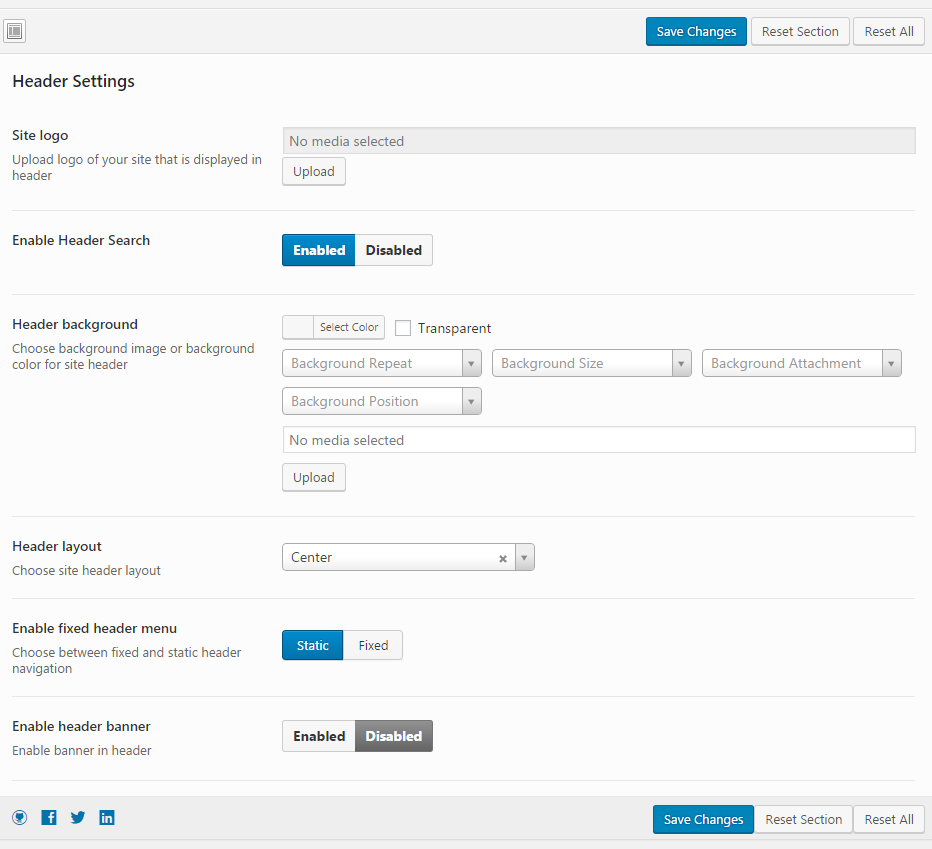
Task: Click Upload under Site logo
Action: point(314,171)
